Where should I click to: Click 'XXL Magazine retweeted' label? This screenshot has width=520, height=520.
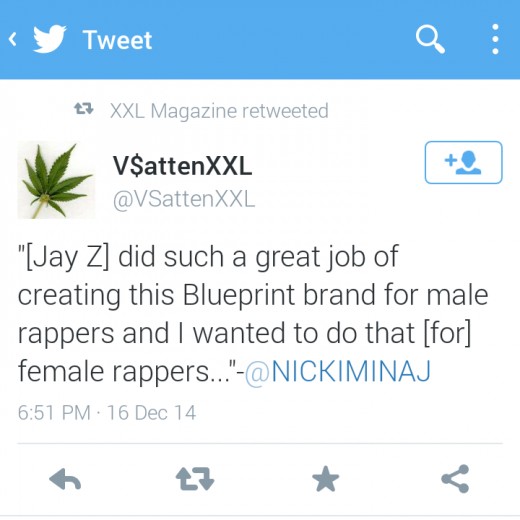(219, 111)
